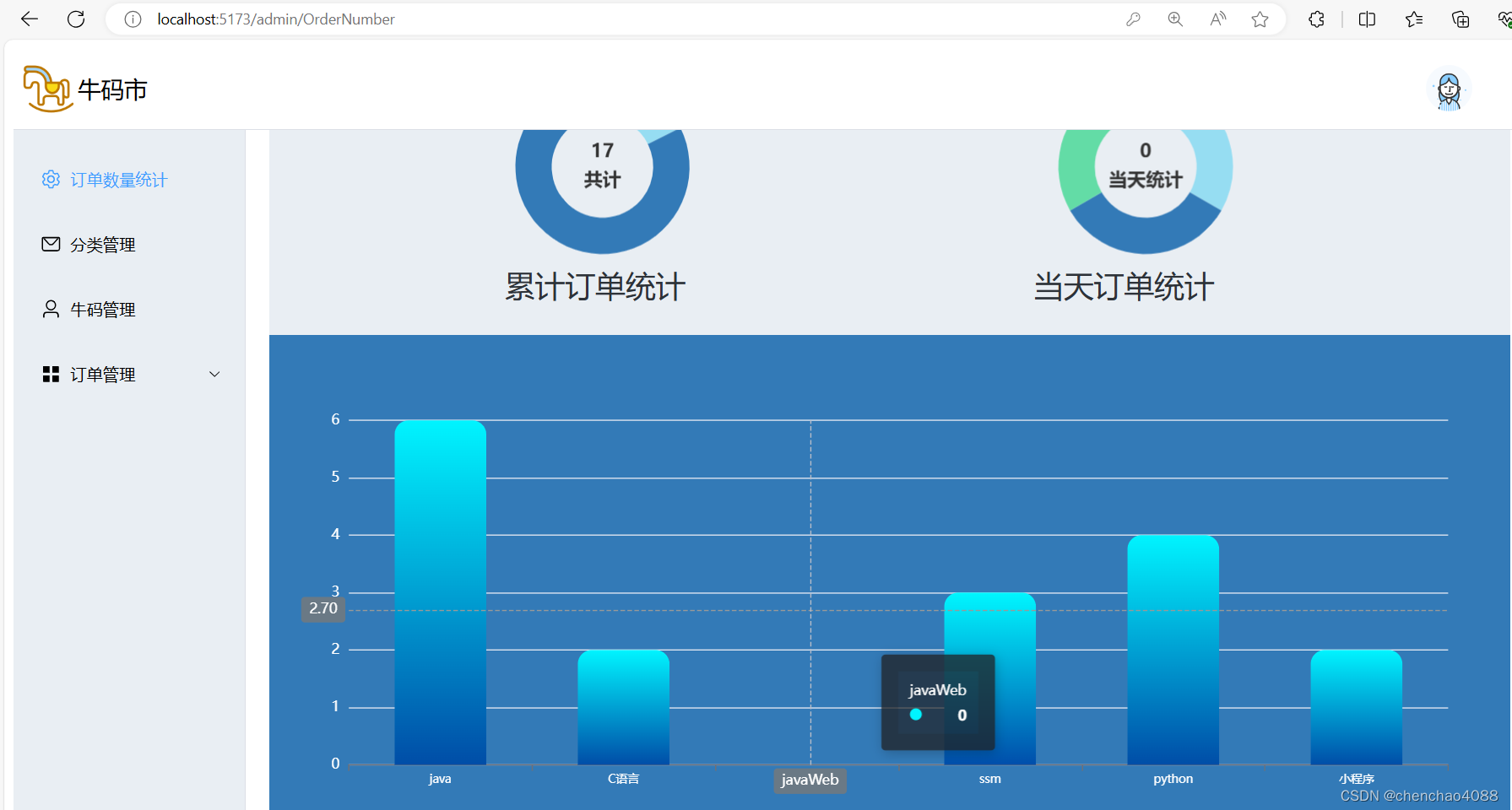This screenshot has width=1512, height=810.
Task: Click the blue ring of 累计订单统计 donut
Action: (602, 235)
